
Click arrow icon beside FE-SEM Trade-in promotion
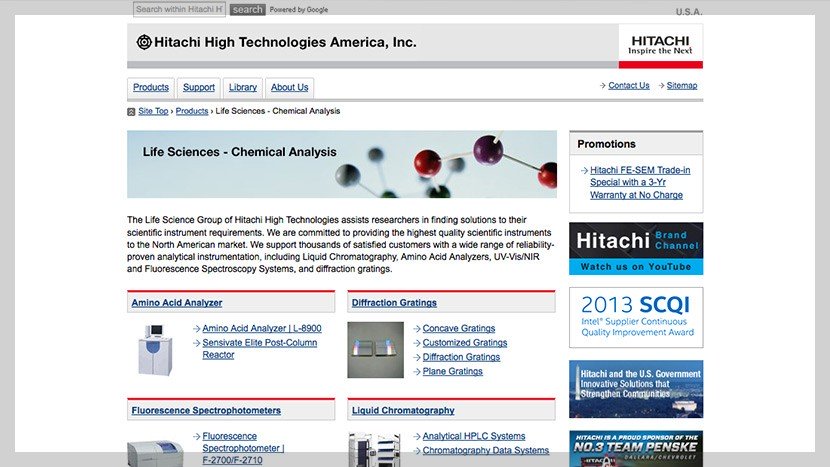pyautogui.click(x=584, y=170)
